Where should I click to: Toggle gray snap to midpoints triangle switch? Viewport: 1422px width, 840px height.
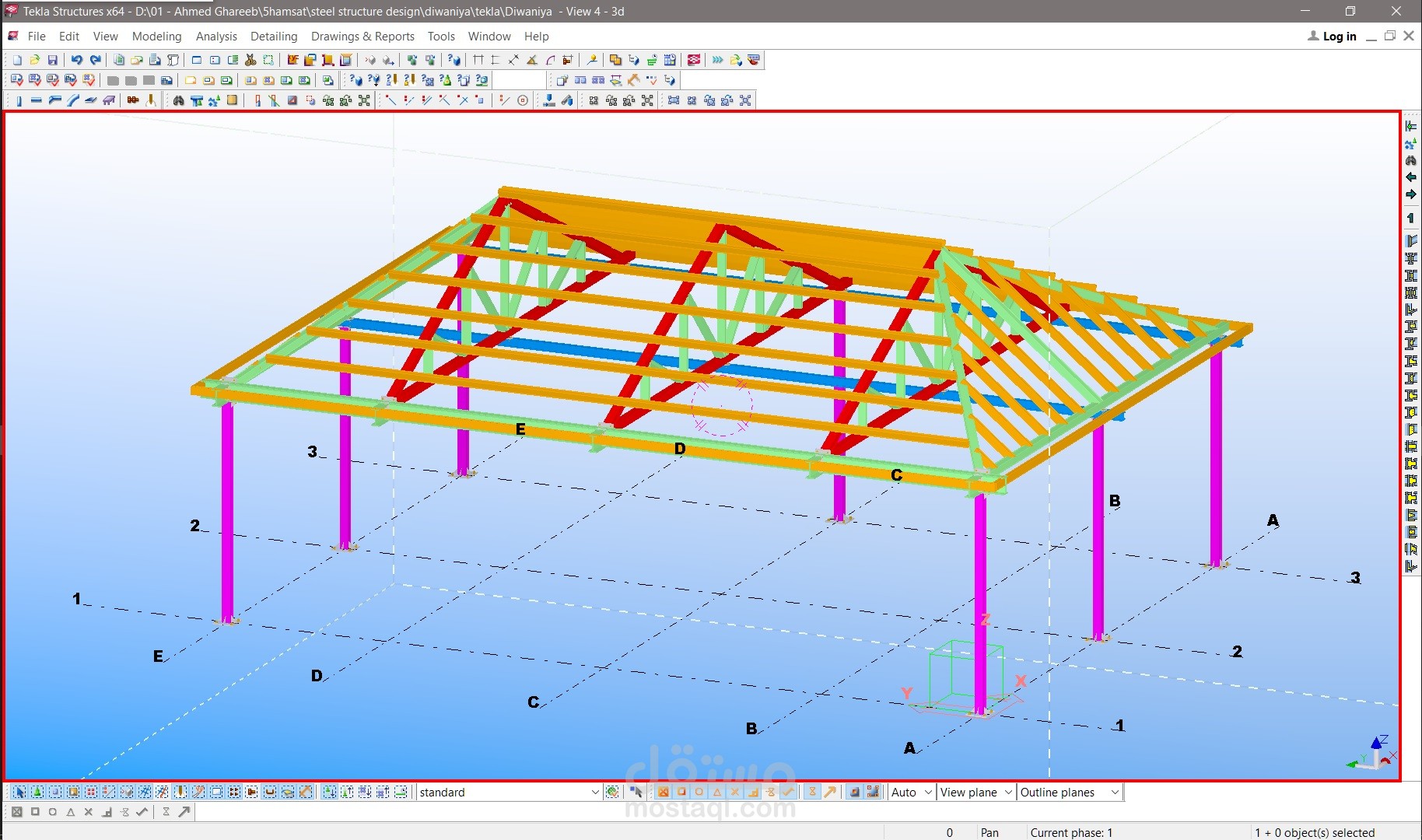pos(70,812)
